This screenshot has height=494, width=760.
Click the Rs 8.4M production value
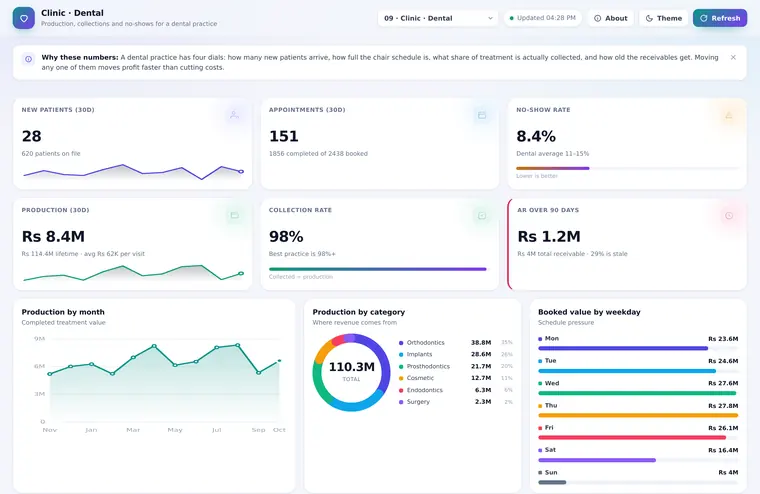[53, 237]
